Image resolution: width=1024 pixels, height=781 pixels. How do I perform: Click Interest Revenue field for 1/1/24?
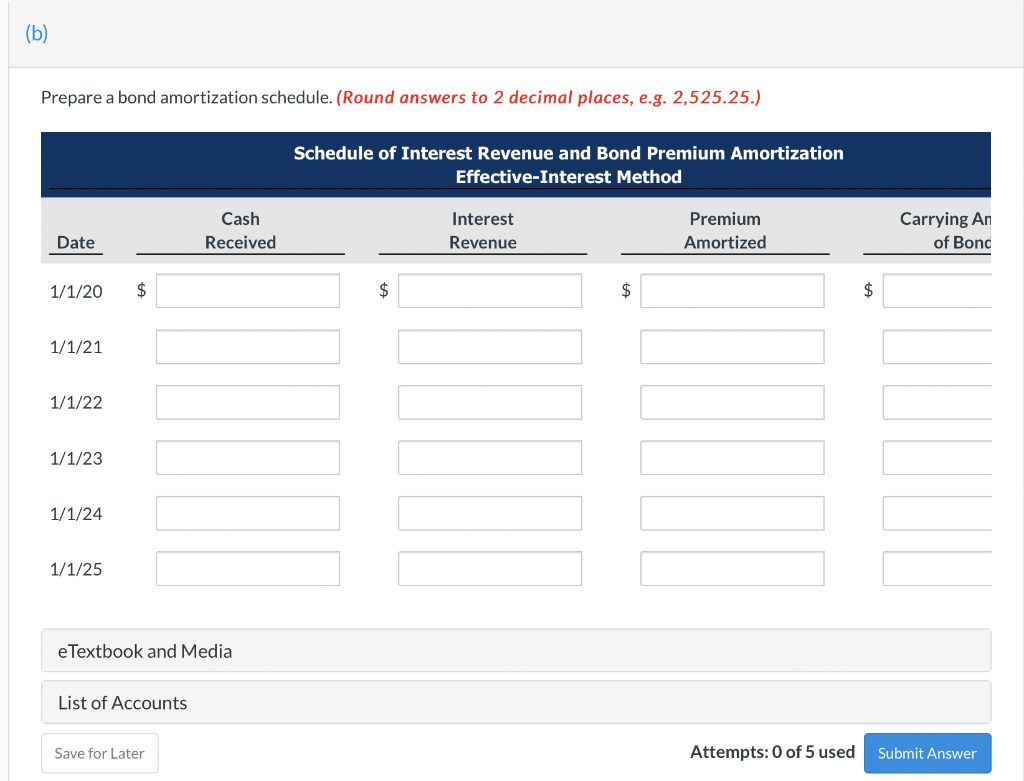pyautogui.click(x=490, y=514)
